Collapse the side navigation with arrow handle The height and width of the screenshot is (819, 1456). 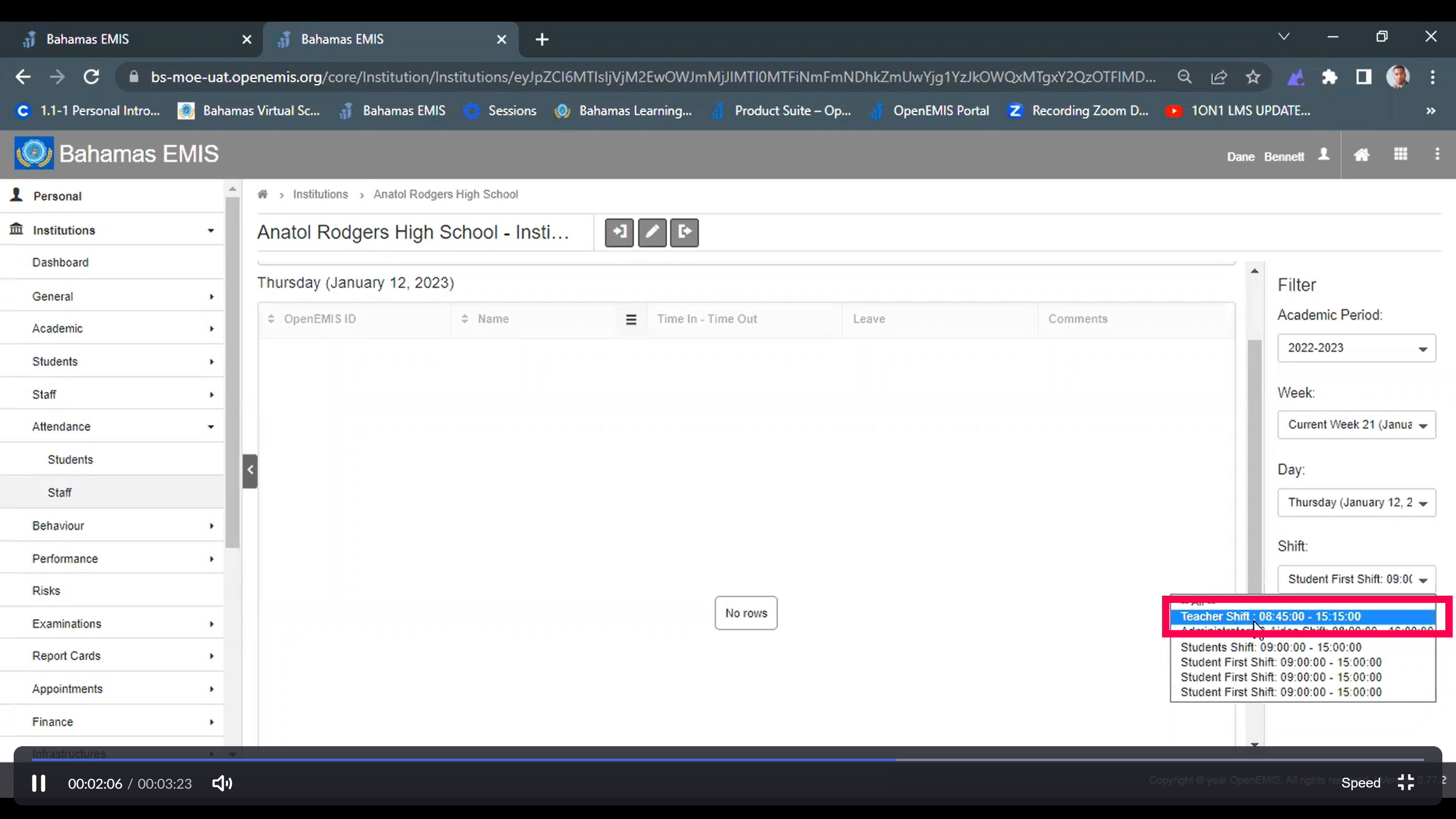point(250,471)
